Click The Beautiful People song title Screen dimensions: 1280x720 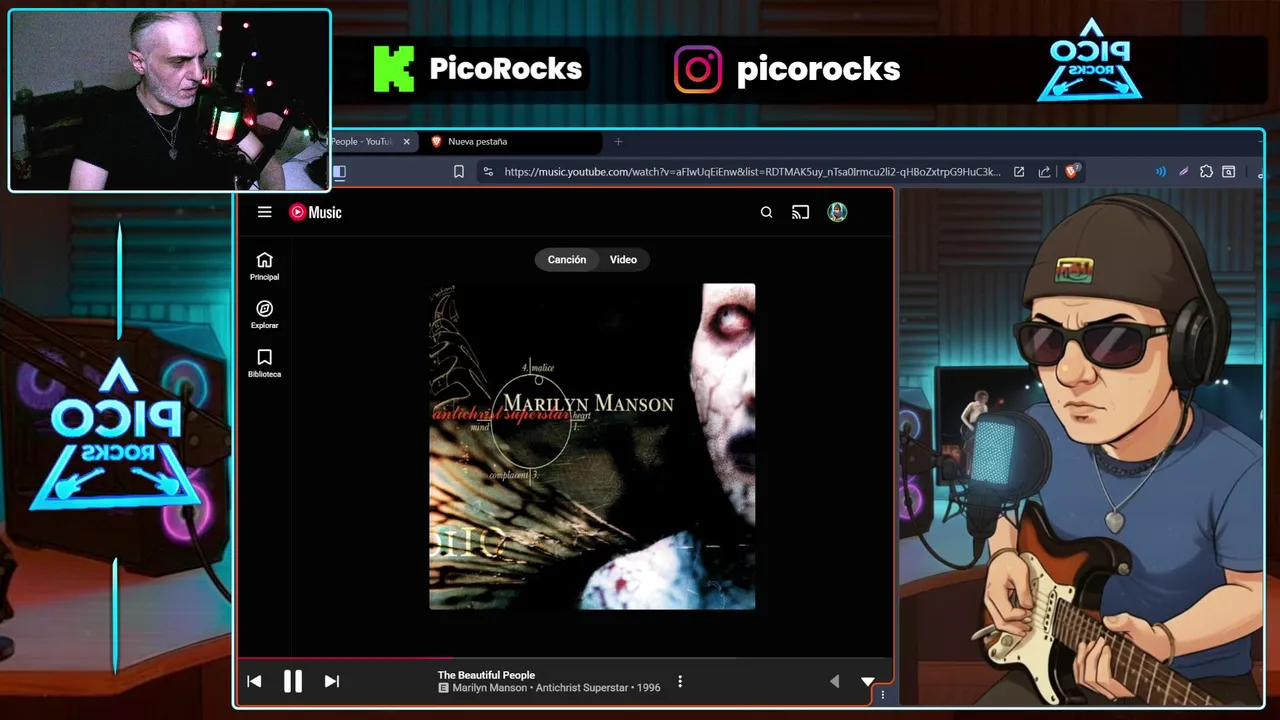pyautogui.click(x=486, y=675)
